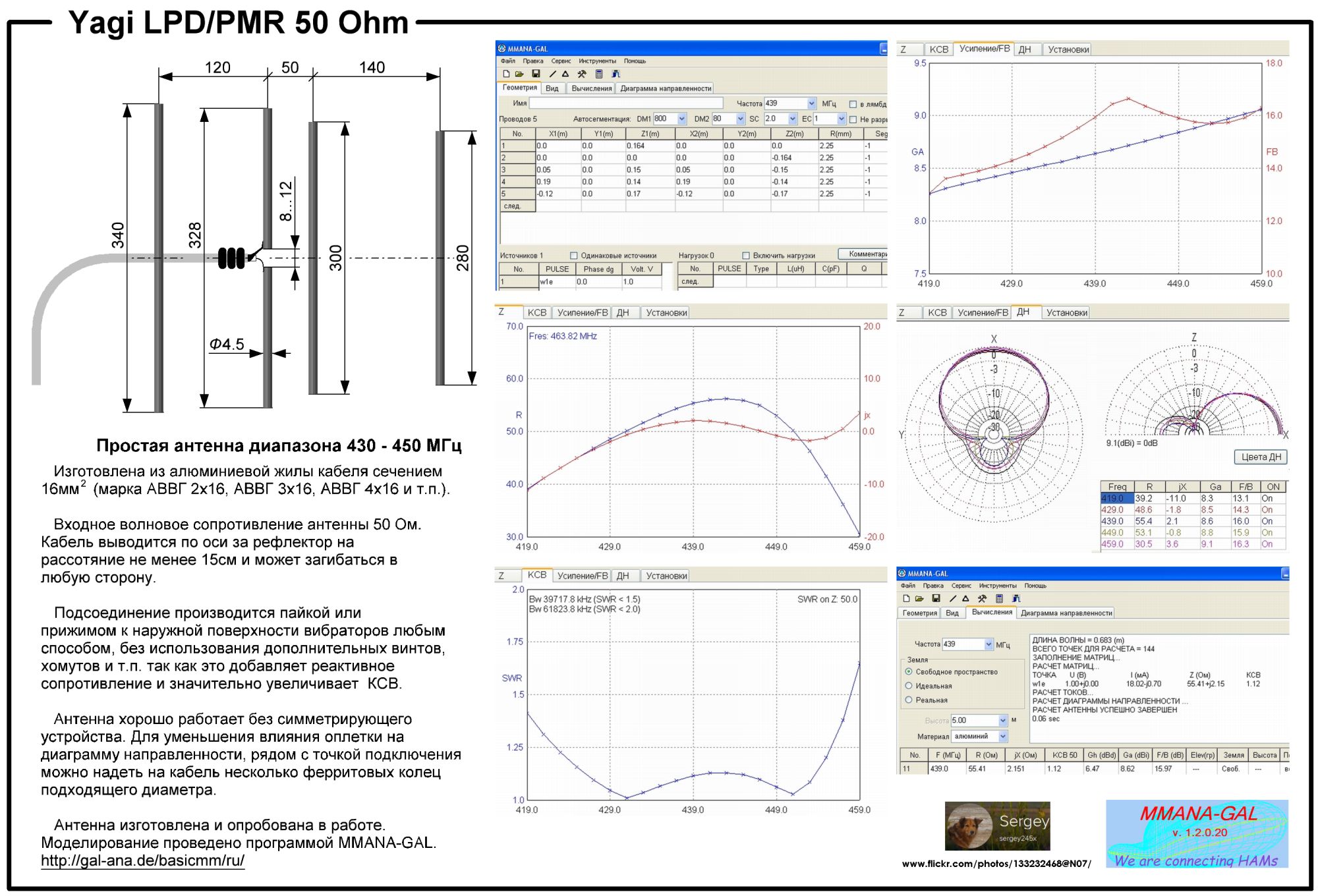
Task: Click New file icon in upper MMANA-GAL window
Action: point(506,74)
